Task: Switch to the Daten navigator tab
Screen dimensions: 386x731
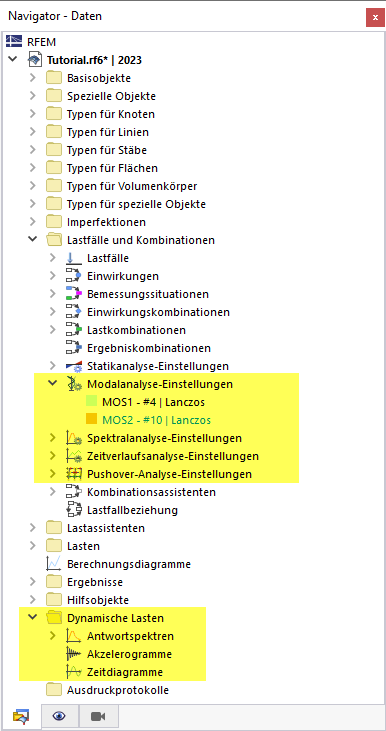Action: point(21,716)
